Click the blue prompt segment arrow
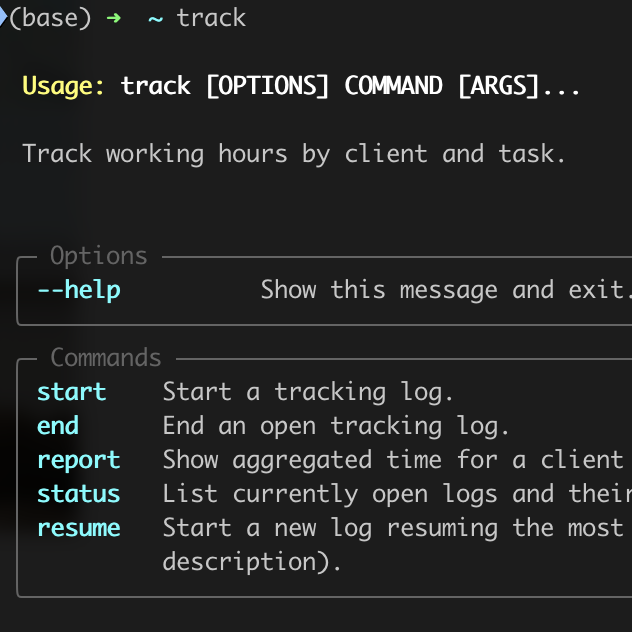 pos(3,17)
